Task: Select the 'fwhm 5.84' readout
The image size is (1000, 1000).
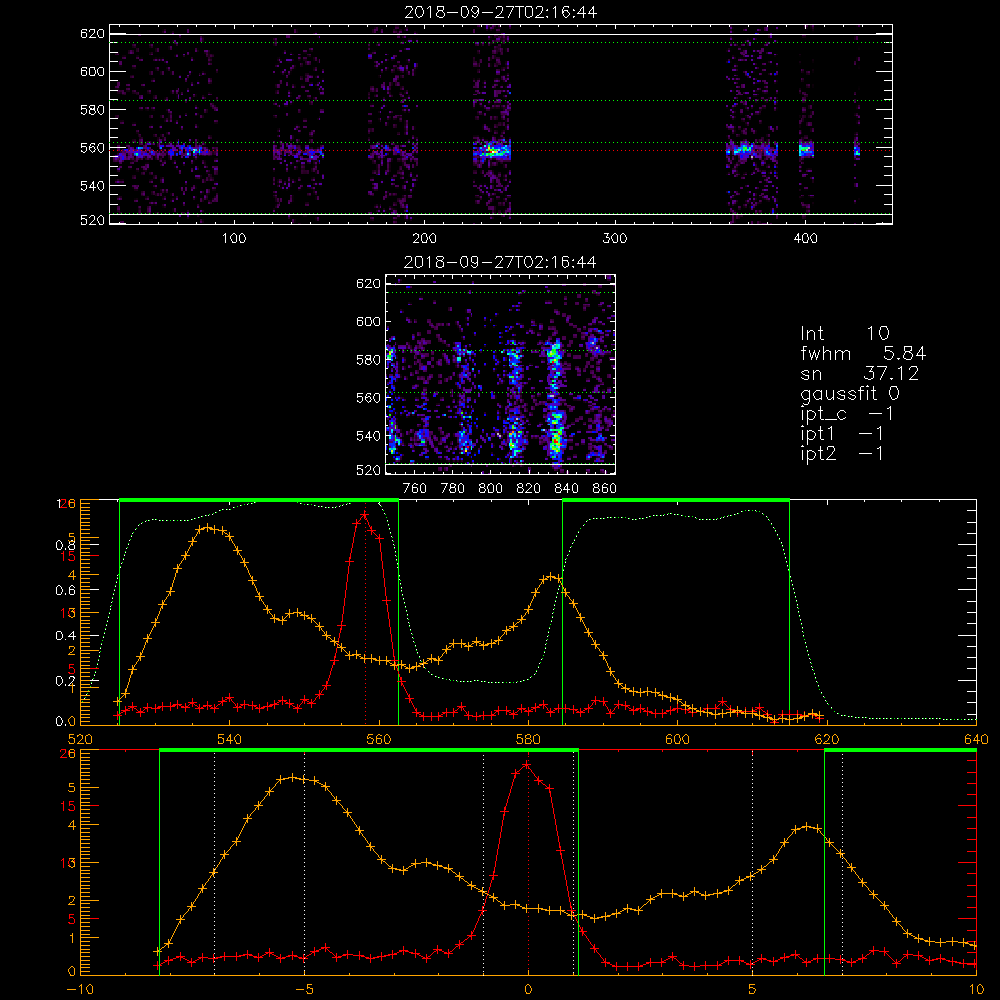Action: pos(863,353)
